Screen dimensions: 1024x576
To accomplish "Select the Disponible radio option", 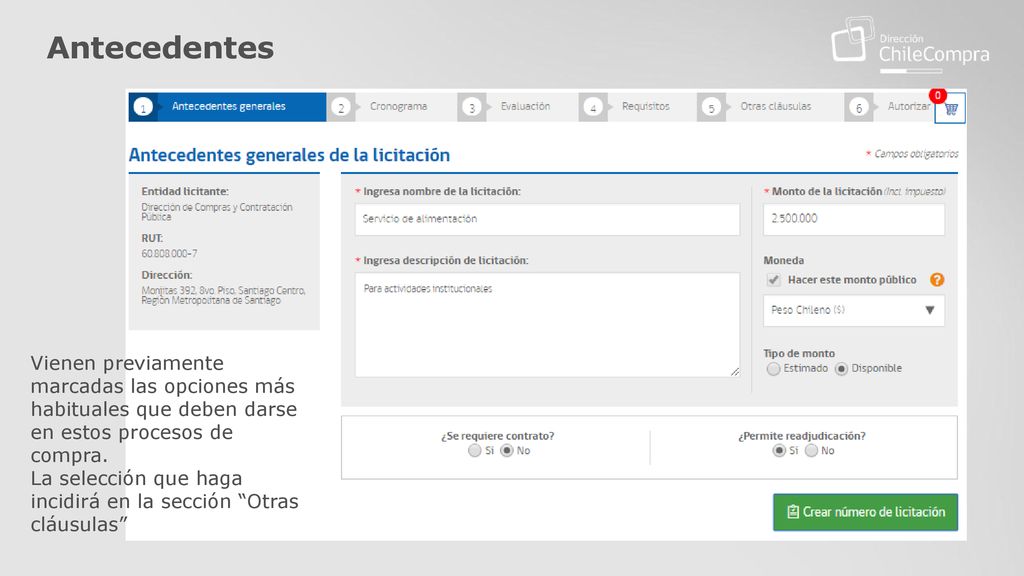I will [x=841, y=369].
